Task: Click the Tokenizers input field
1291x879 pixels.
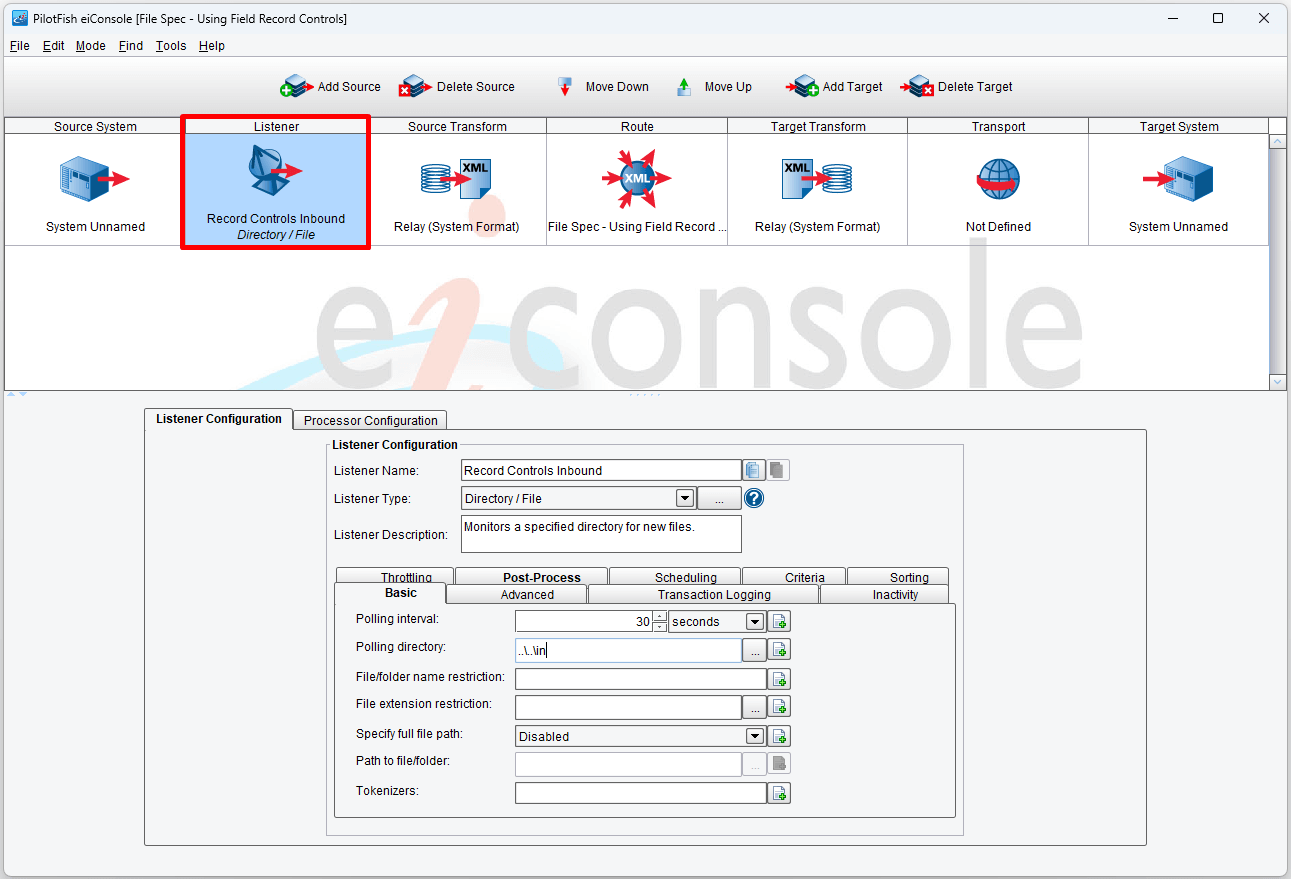Action: click(641, 793)
